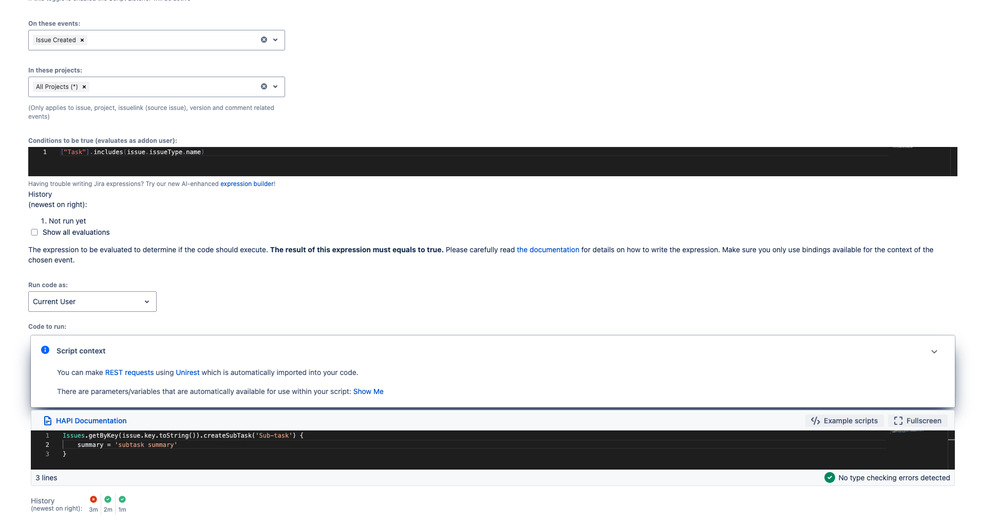Click the All Projects (*) tag label
The height and width of the screenshot is (523, 998).
[x=57, y=87]
